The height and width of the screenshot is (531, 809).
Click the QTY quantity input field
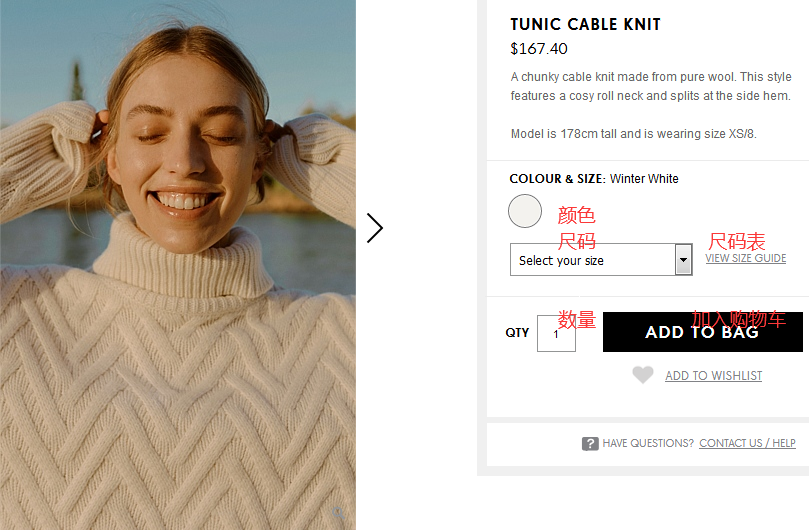pos(556,333)
